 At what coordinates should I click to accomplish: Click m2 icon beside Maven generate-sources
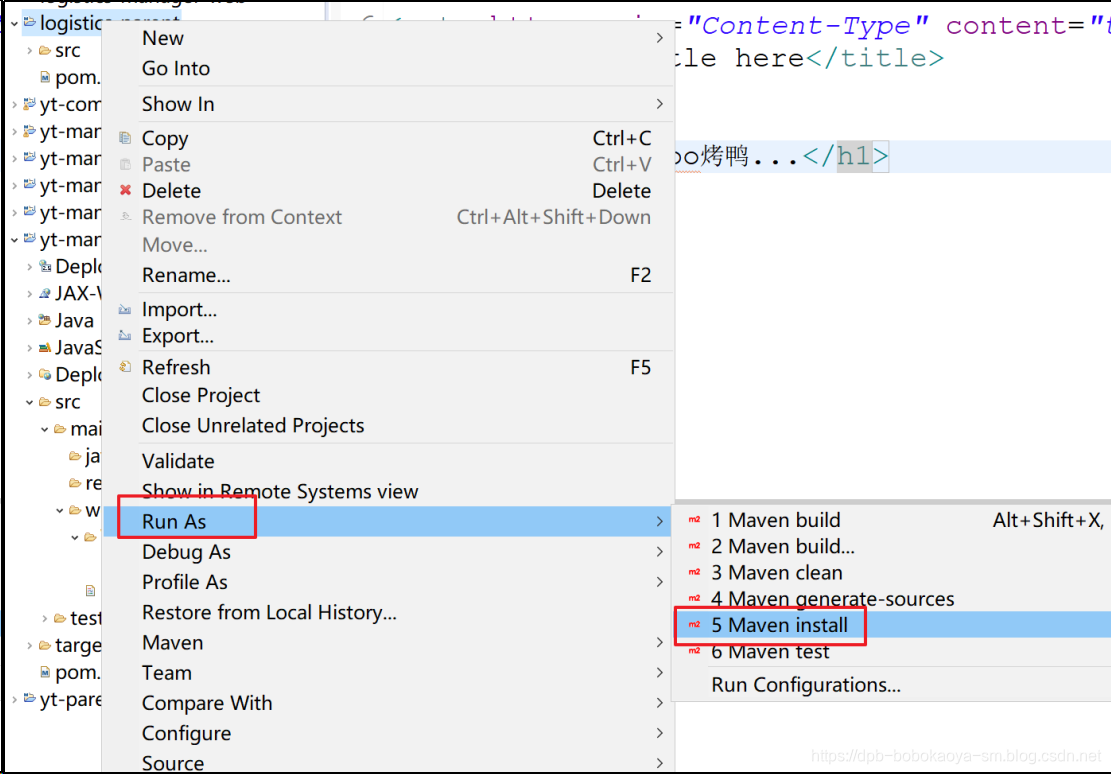pos(694,598)
